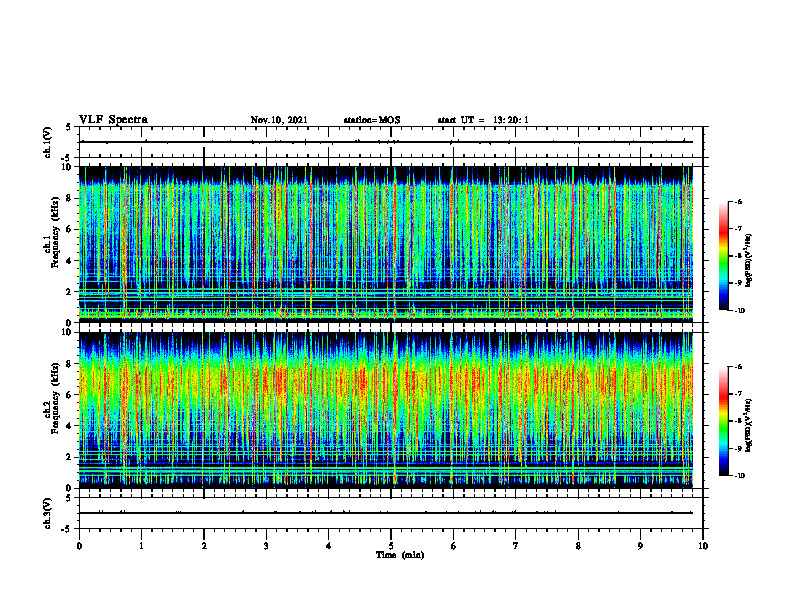Click the "2" kHz tick of ch.1 frequency axis
Viewport: 792px width, 612px height.
point(69,292)
